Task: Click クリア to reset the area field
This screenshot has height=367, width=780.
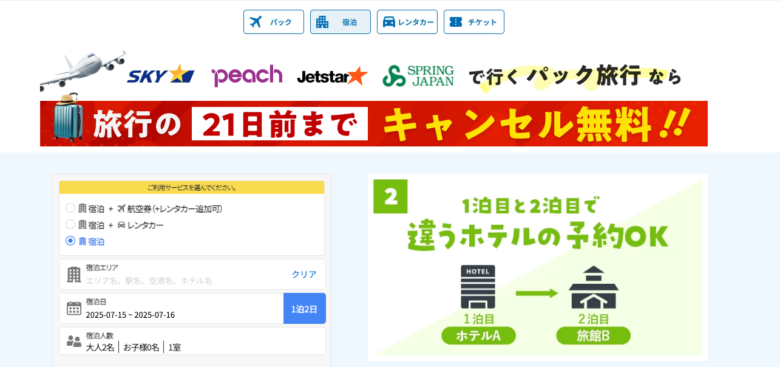Action: tap(303, 275)
